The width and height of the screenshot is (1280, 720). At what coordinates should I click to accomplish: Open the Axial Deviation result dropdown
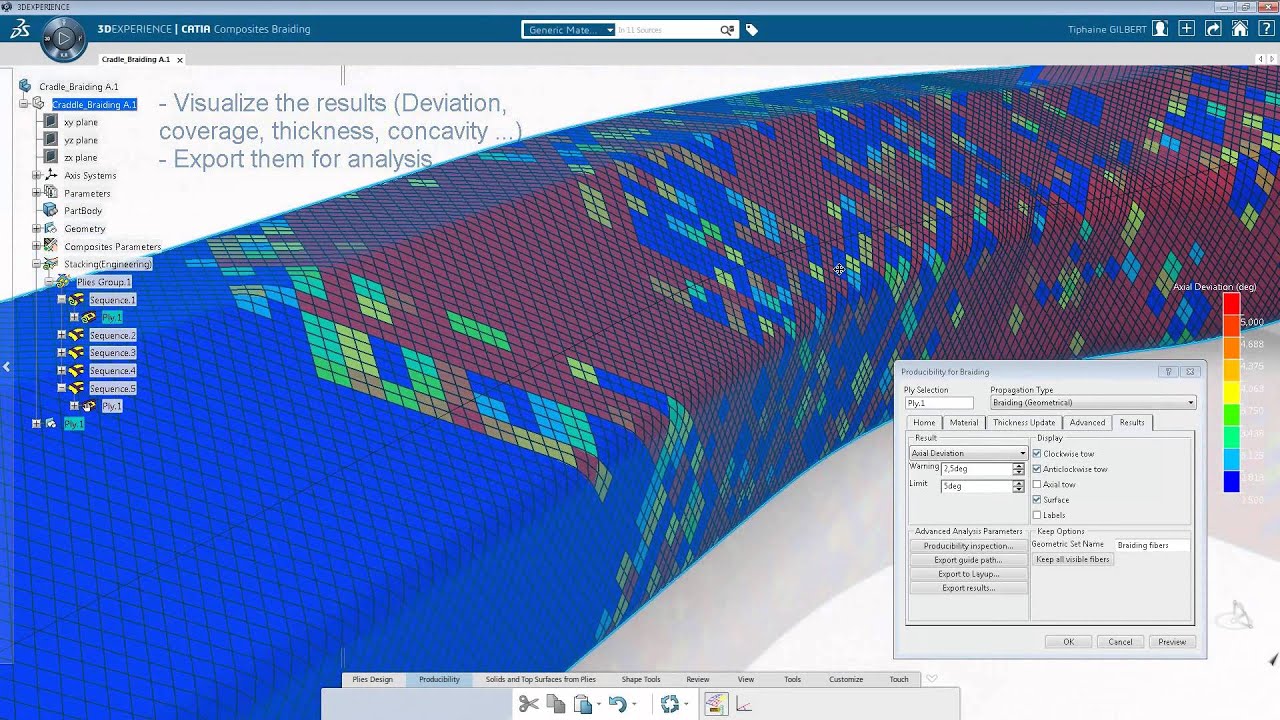click(x=968, y=453)
